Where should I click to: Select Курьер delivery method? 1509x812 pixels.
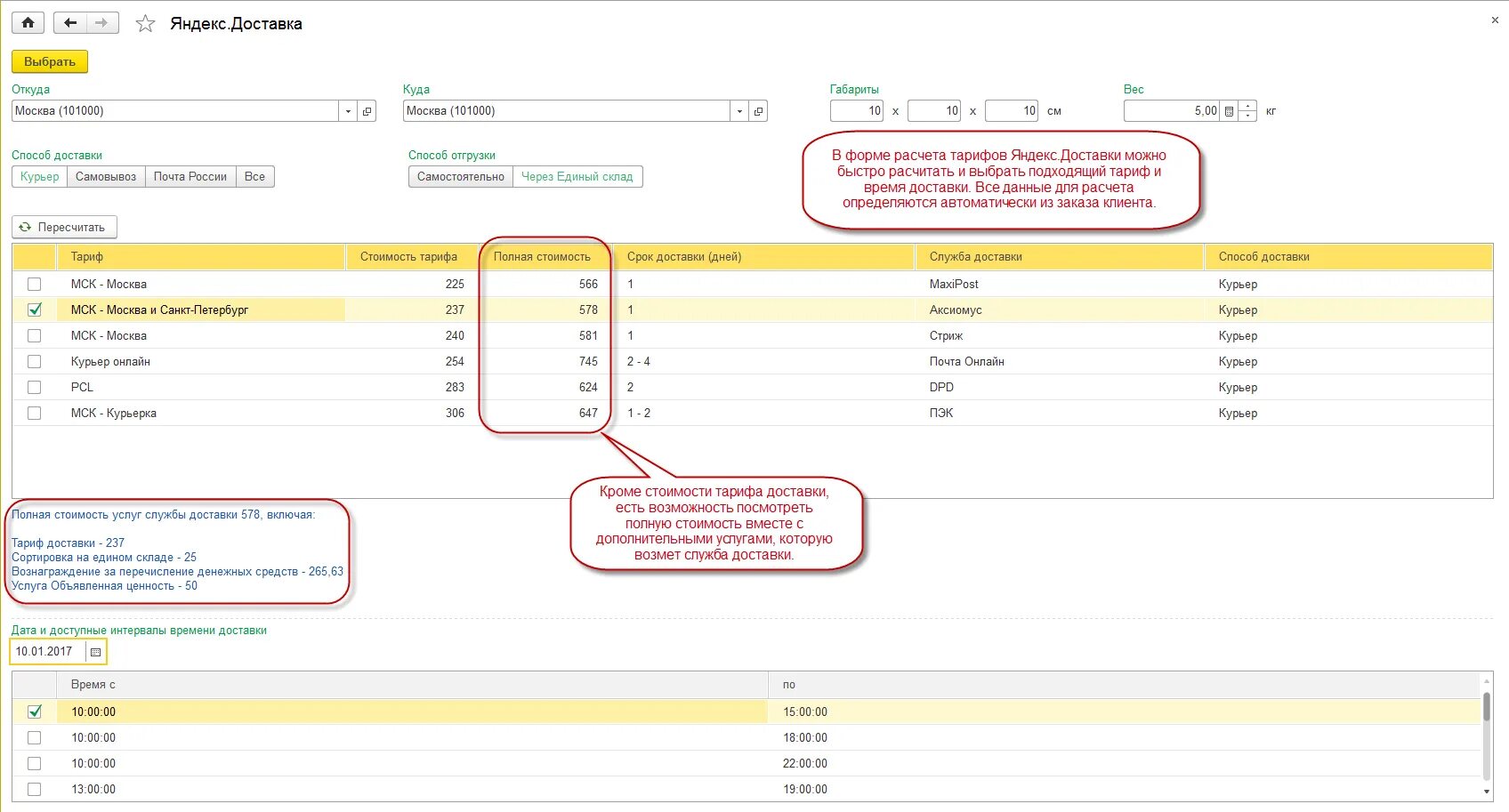click(x=40, y=177)
